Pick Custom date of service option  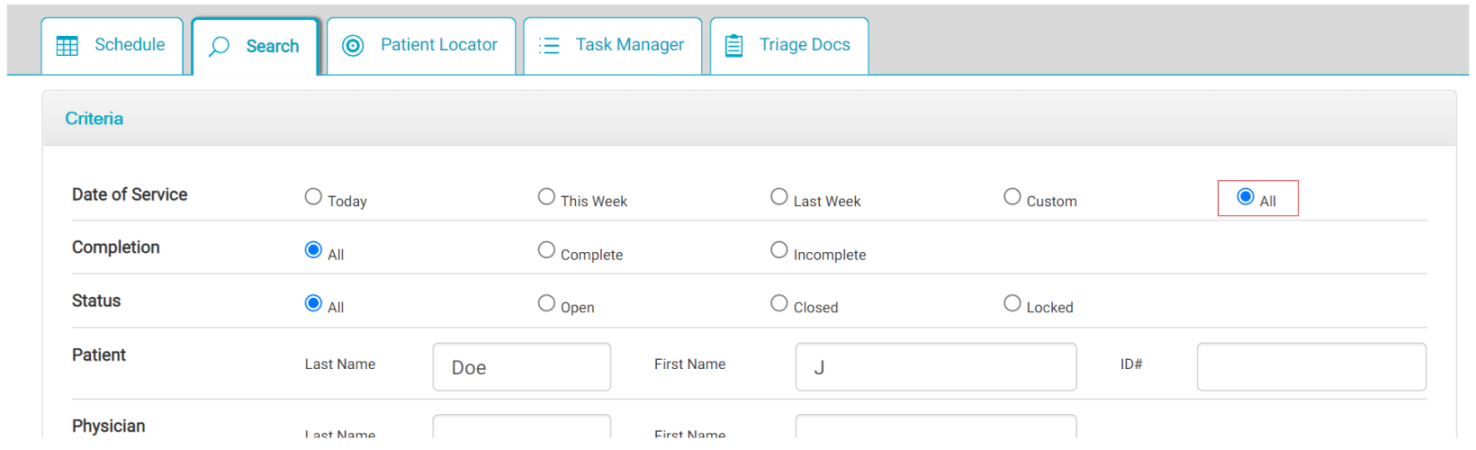1012,197
